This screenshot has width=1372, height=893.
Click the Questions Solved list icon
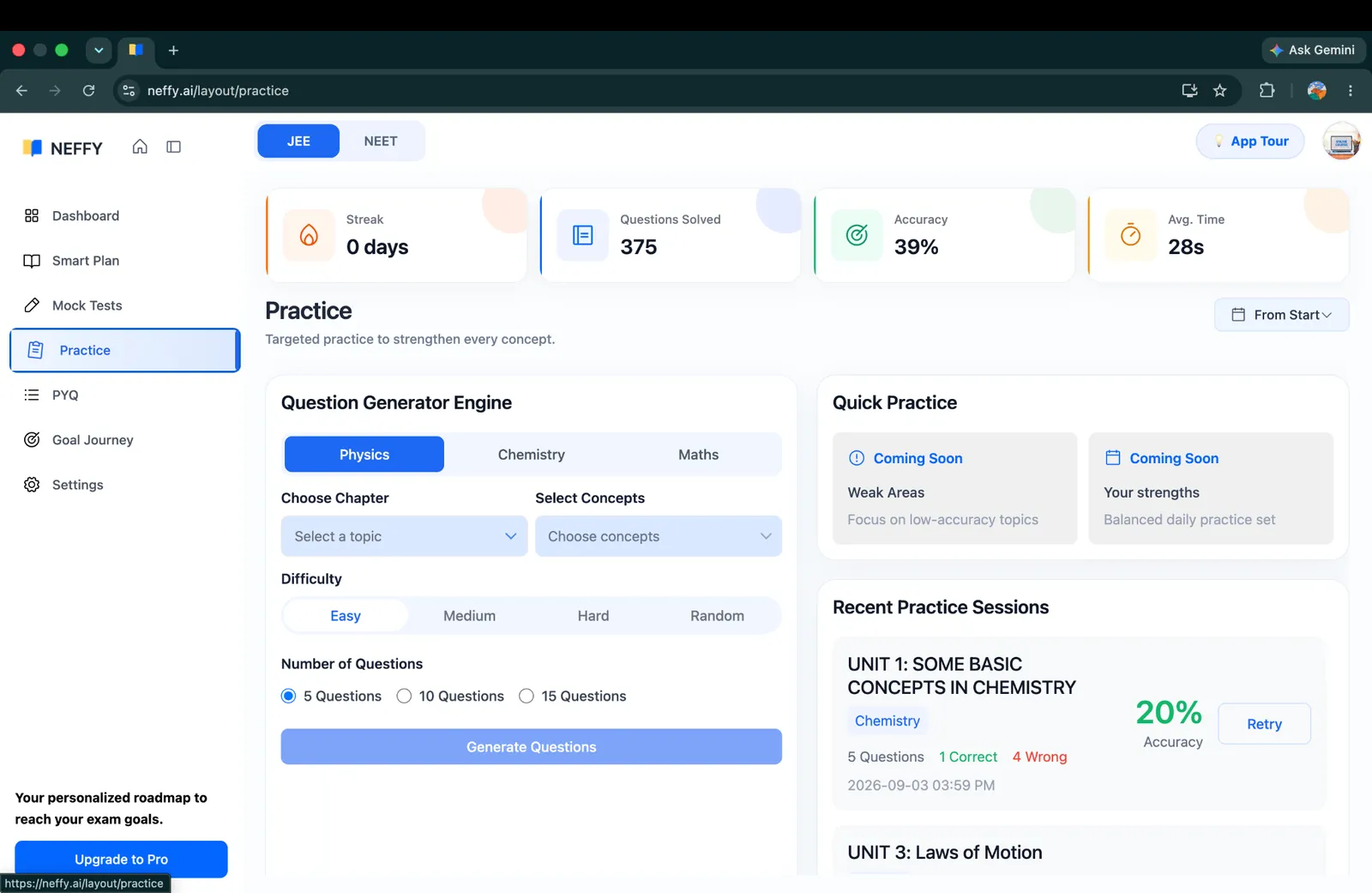[583, 235]
